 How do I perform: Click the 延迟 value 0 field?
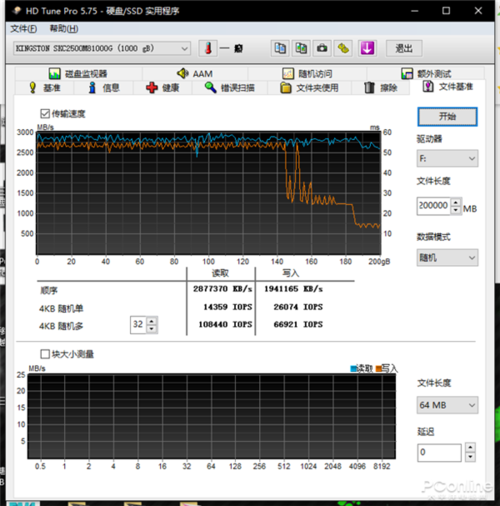pos(439,452)
